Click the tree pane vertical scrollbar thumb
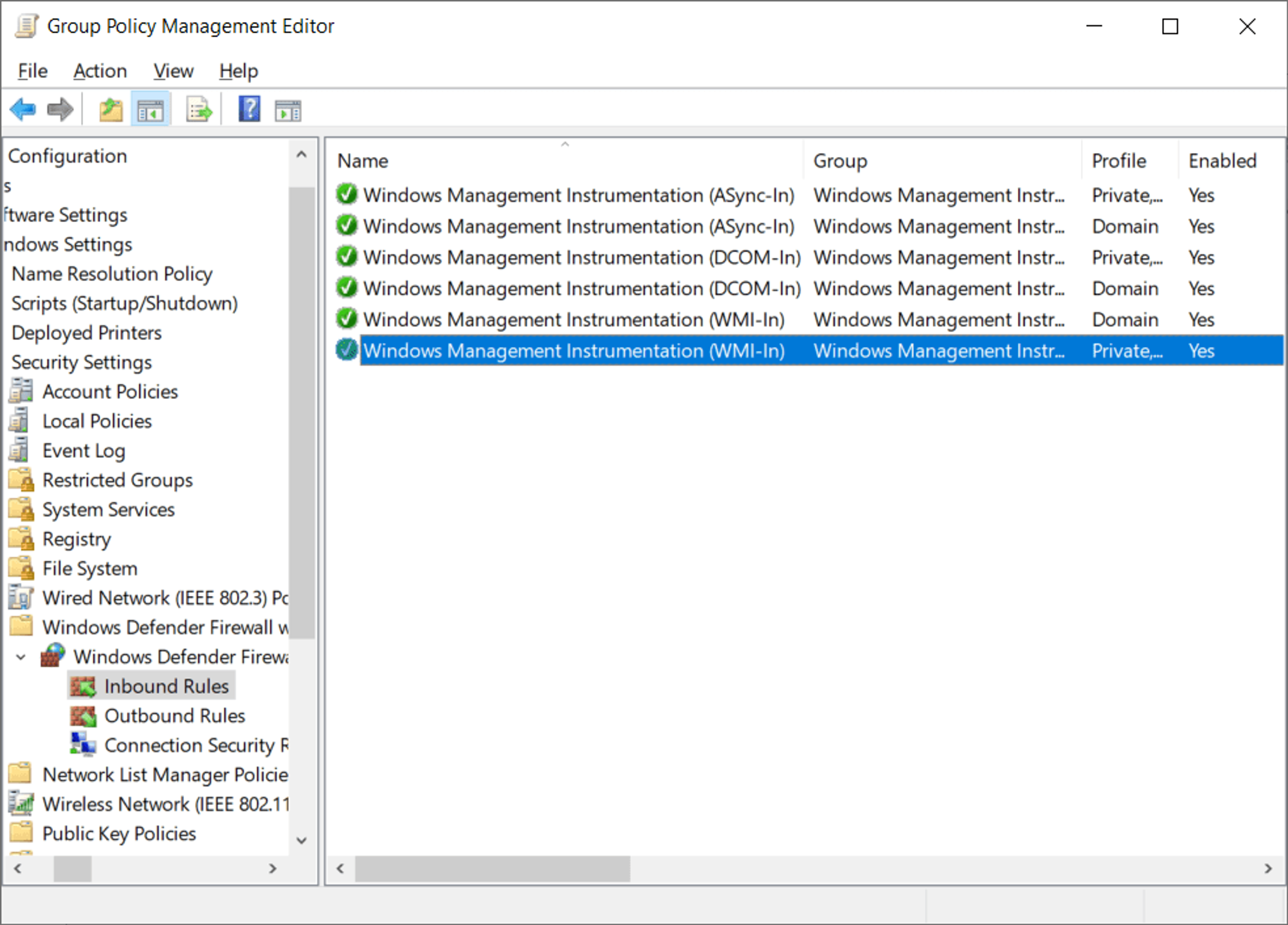1288x925 pixels. (302, 413)
